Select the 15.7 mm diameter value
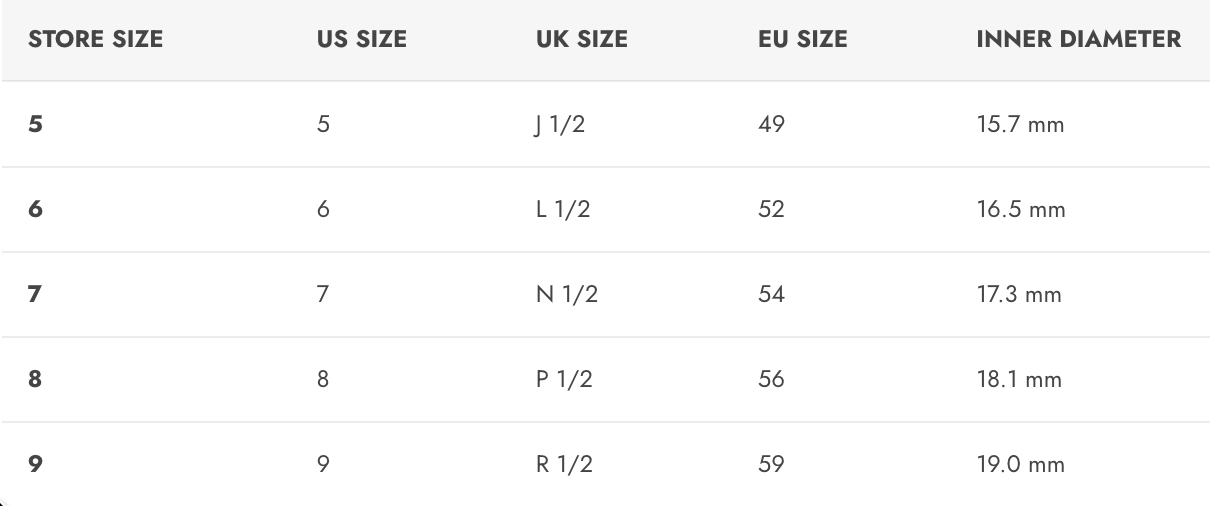Screen dimensions: 1210x506 pyautogui.click(x=1020, y=125)
